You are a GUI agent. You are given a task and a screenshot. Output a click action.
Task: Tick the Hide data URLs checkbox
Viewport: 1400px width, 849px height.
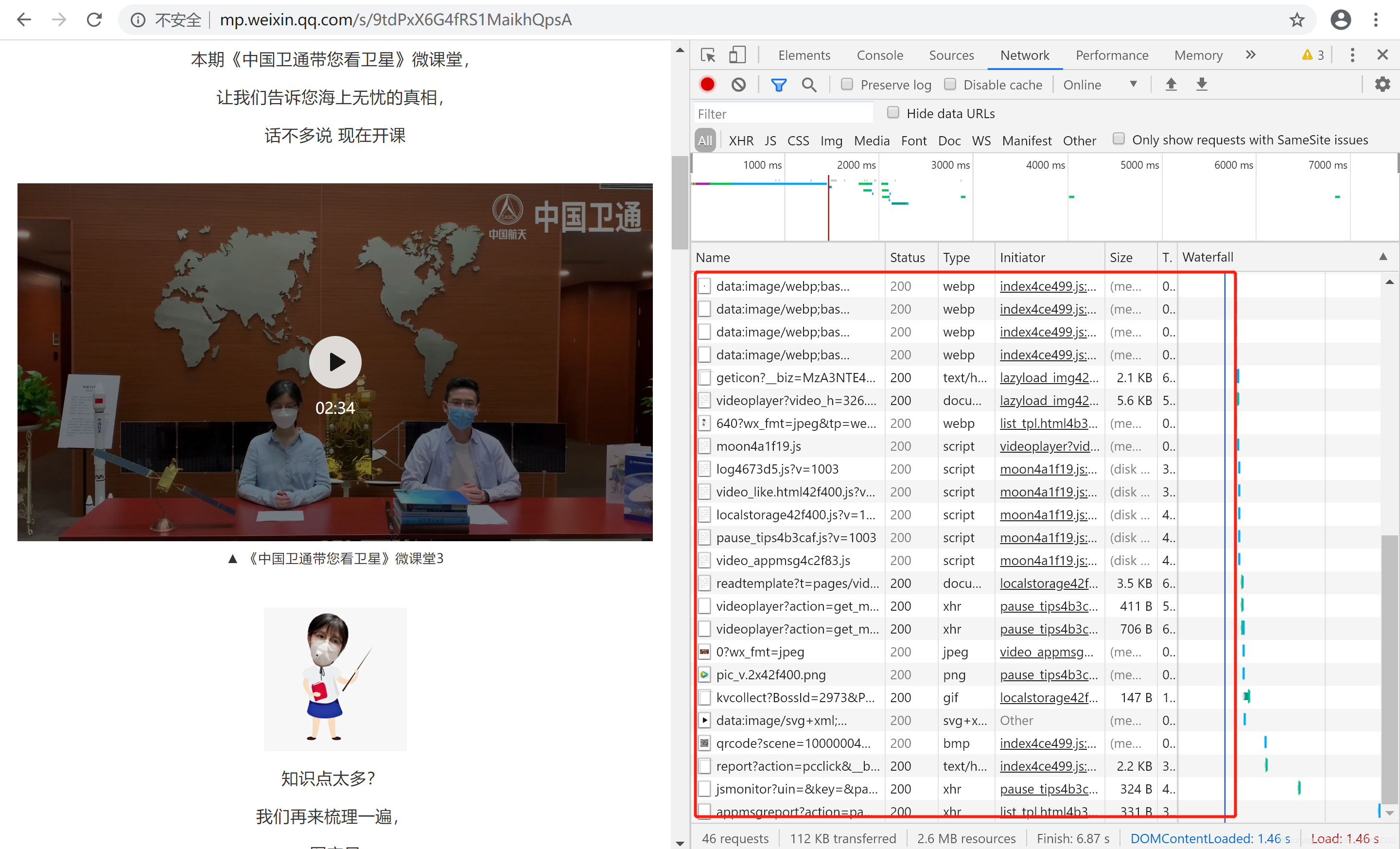pyautogui.click(x=893, y=112)
